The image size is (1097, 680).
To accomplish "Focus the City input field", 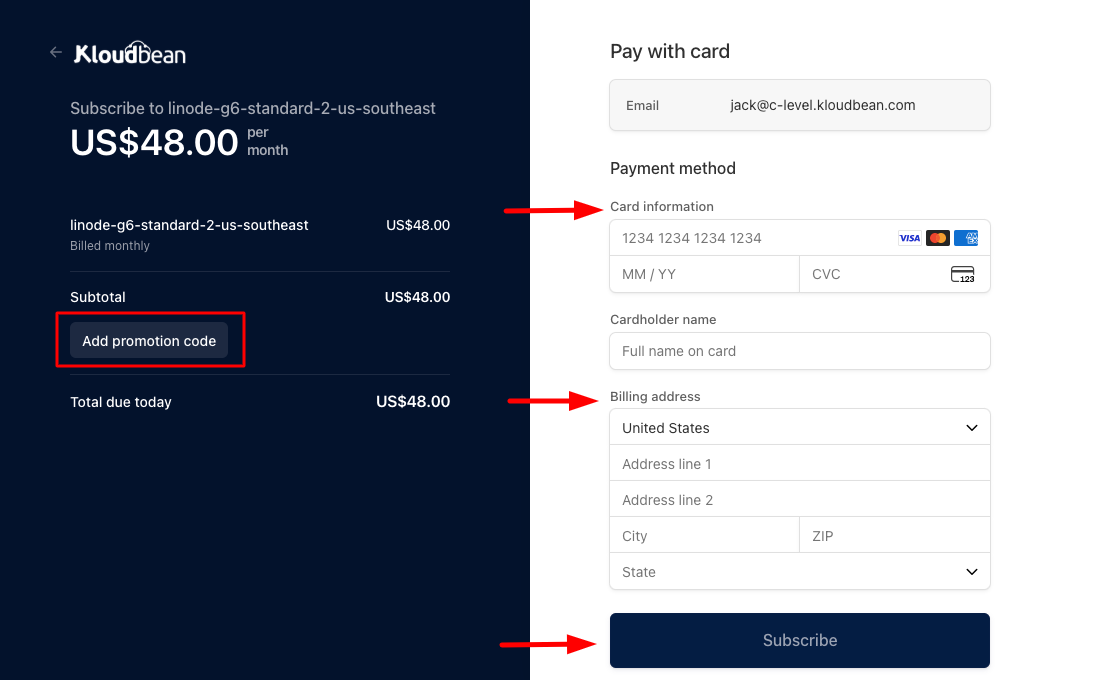I will (704, 536).
